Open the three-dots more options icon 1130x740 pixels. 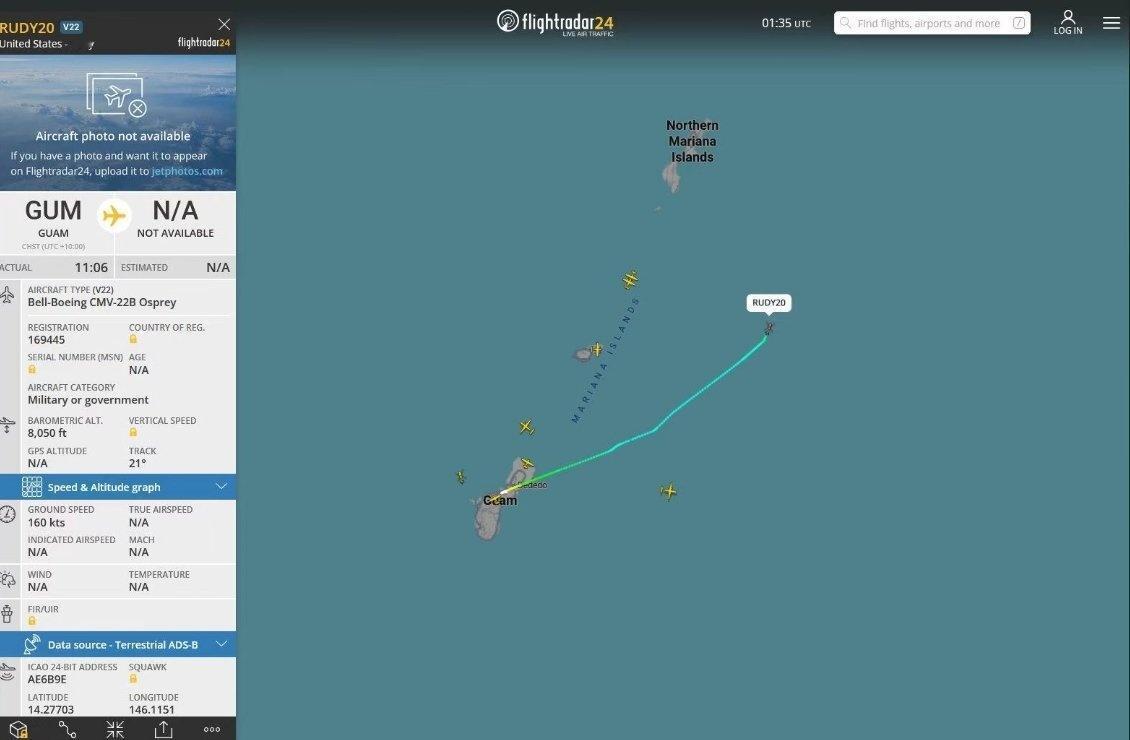coord(212,729)
